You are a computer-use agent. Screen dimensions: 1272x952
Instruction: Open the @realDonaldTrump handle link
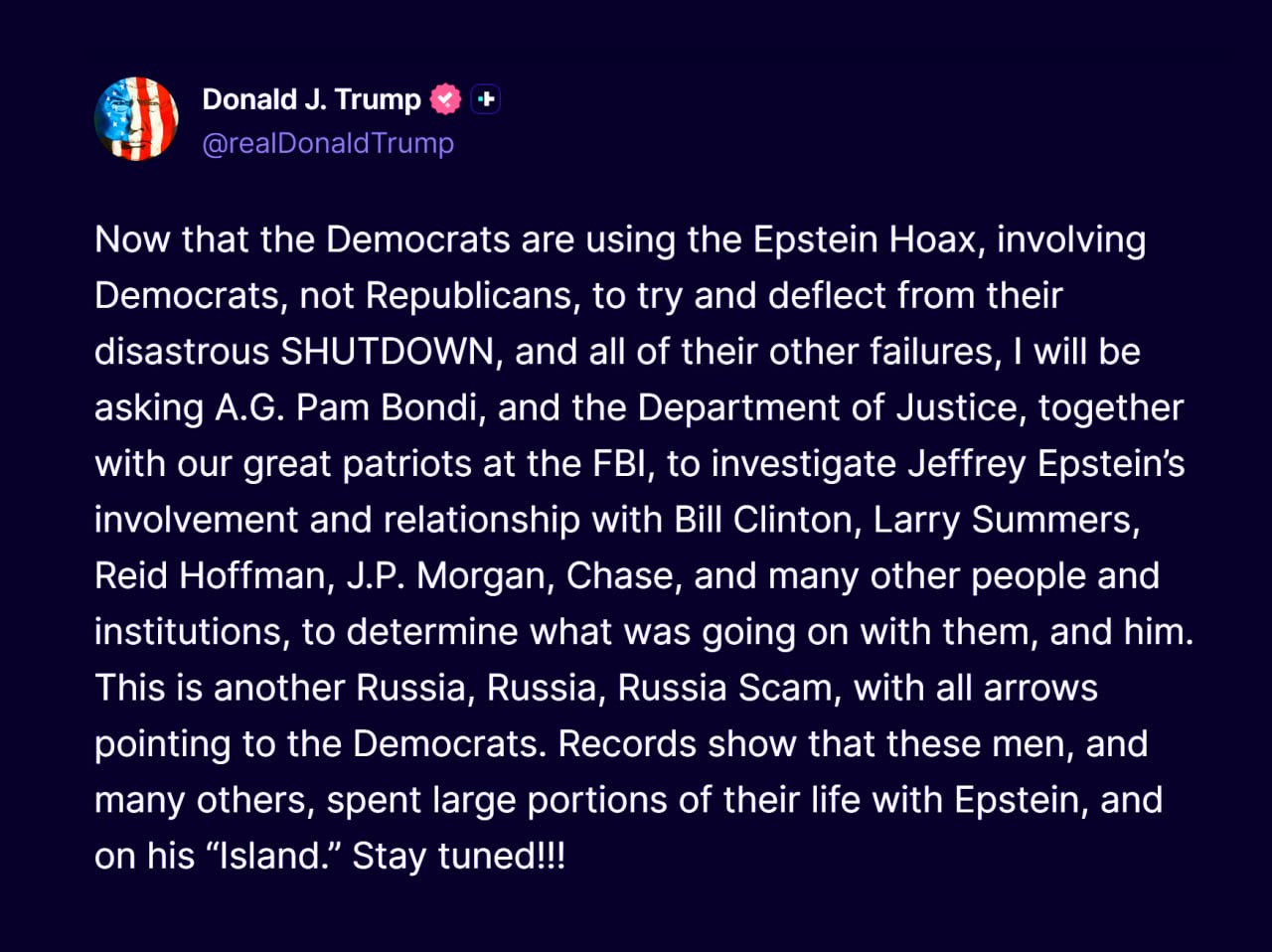[x=328, y=143]
